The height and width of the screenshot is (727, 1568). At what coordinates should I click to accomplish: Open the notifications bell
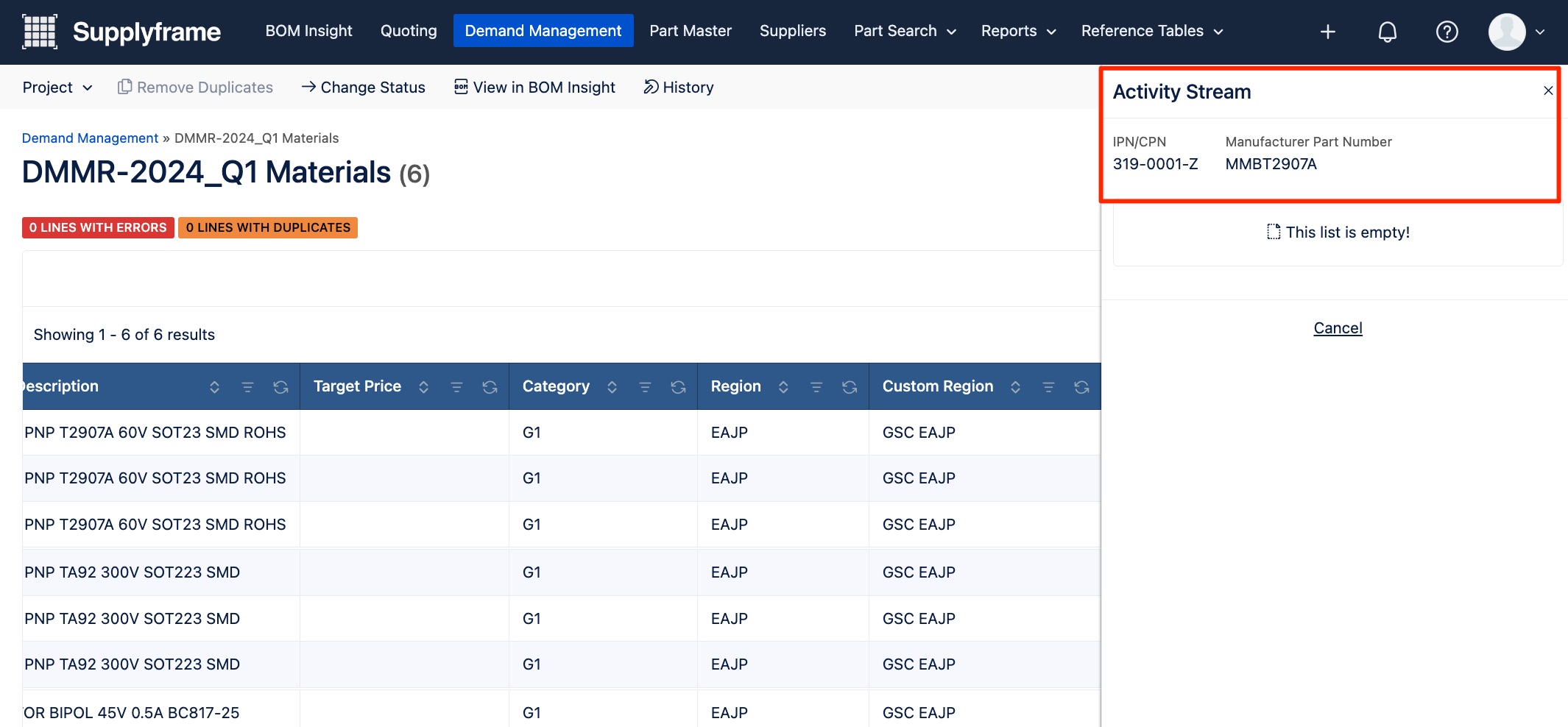click(1388, 32)
